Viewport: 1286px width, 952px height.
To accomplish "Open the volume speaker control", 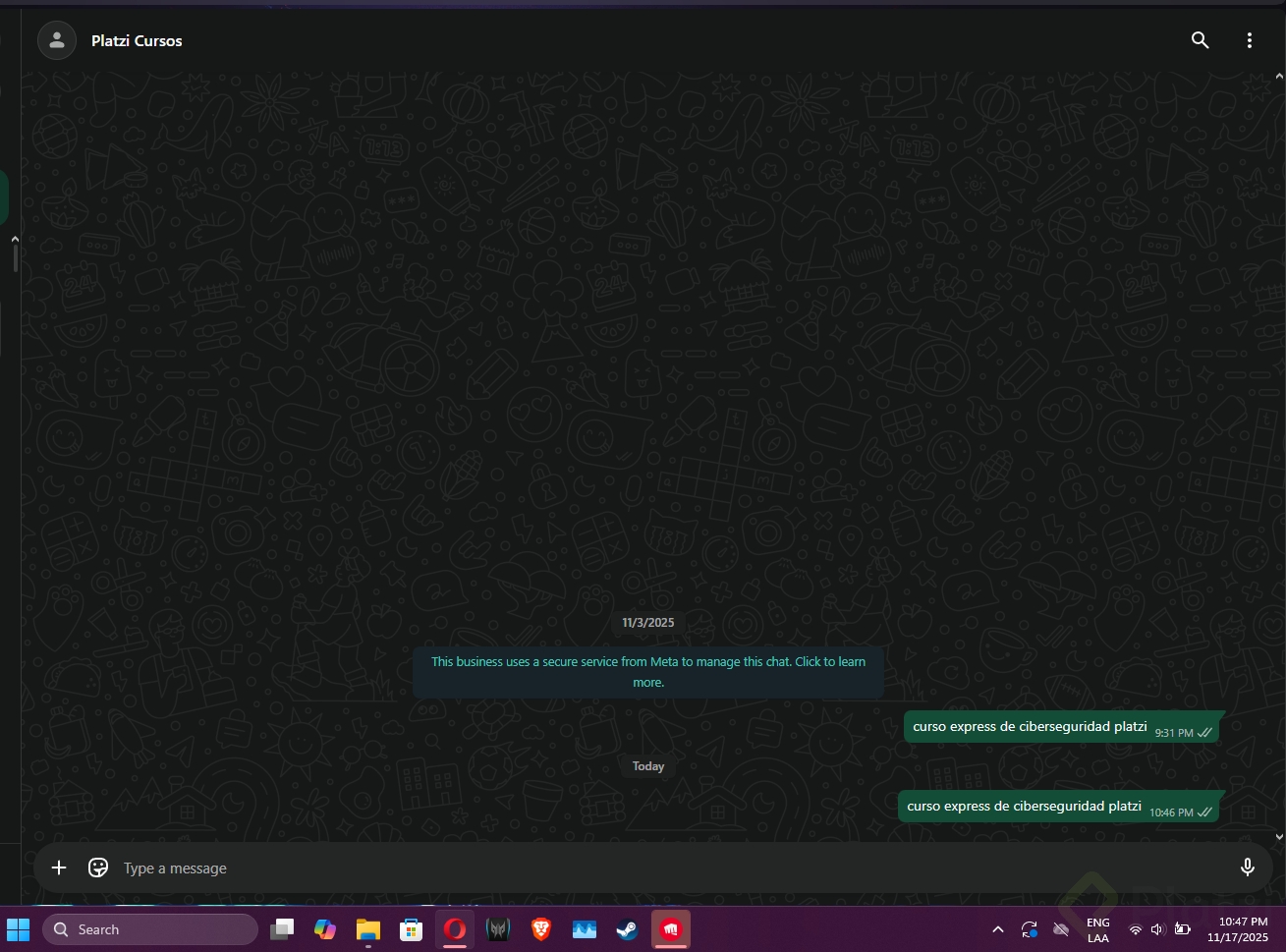I will tap(1157, 929).
